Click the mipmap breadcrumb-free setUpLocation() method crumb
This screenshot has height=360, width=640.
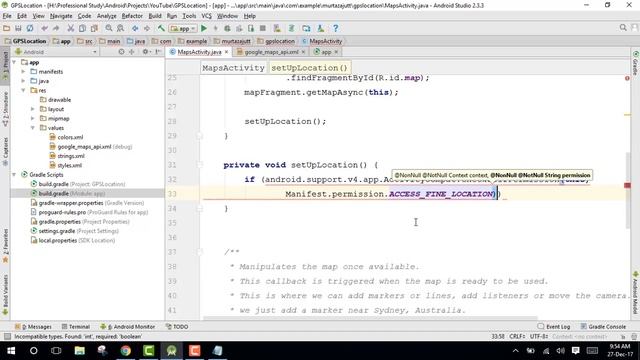pos(309,68)
